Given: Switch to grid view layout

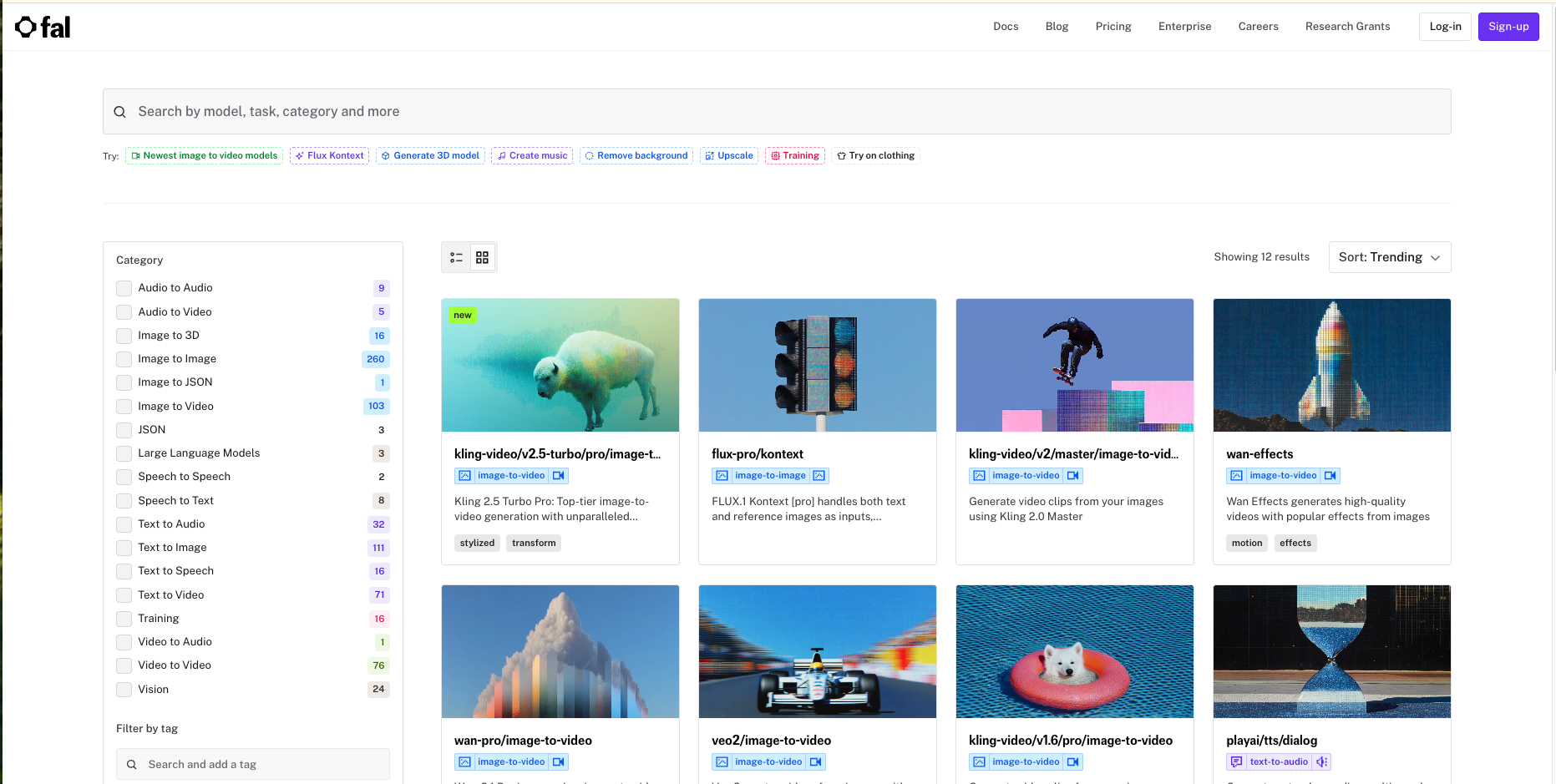Looking at the screenshot, I should point(482,257).
